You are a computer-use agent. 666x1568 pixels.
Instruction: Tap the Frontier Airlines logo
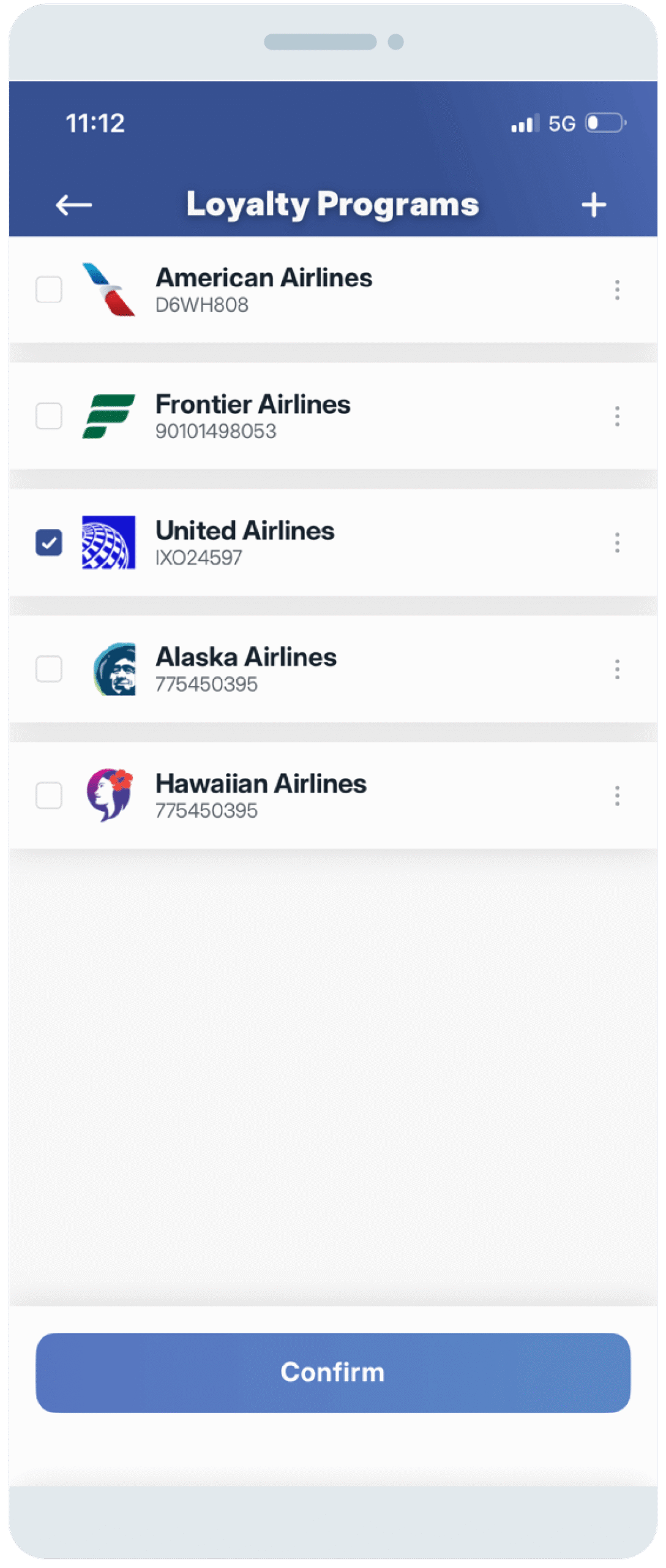point(109,417)
